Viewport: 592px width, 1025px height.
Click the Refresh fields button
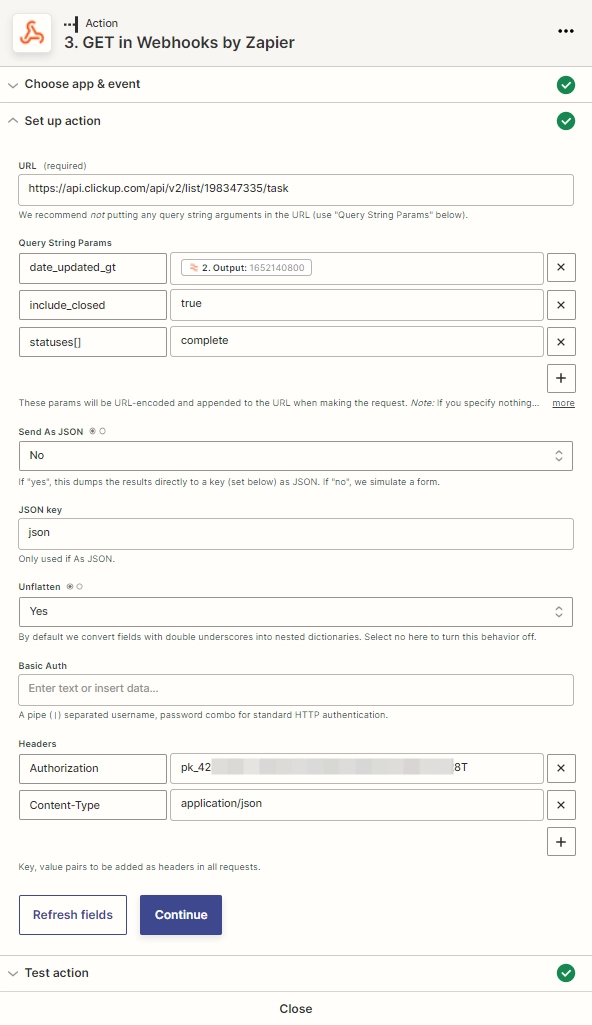click(x=73, y=915)
